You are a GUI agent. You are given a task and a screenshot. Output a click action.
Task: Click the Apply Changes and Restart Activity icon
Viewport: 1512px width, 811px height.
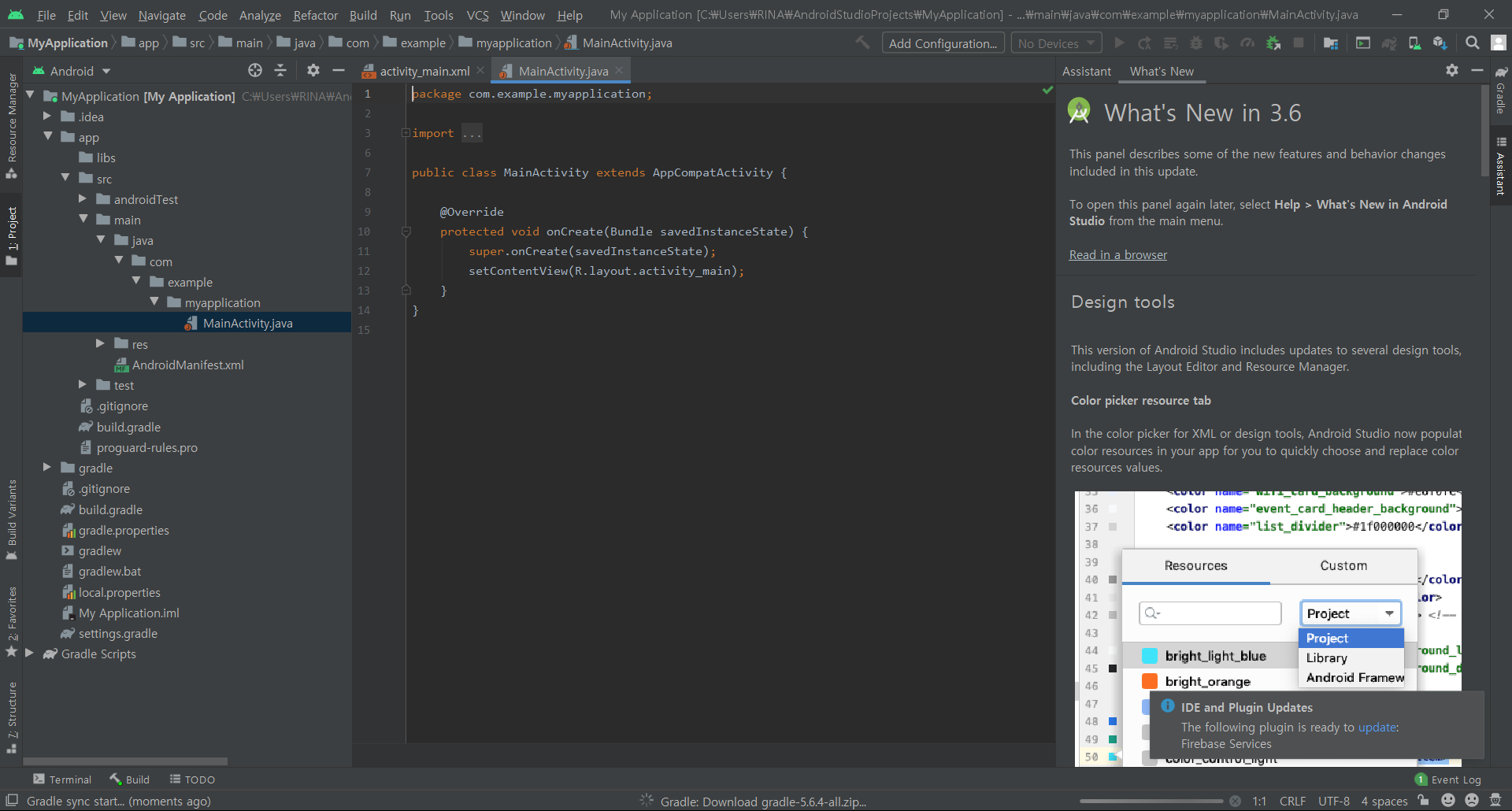[x=1145, y=43]
